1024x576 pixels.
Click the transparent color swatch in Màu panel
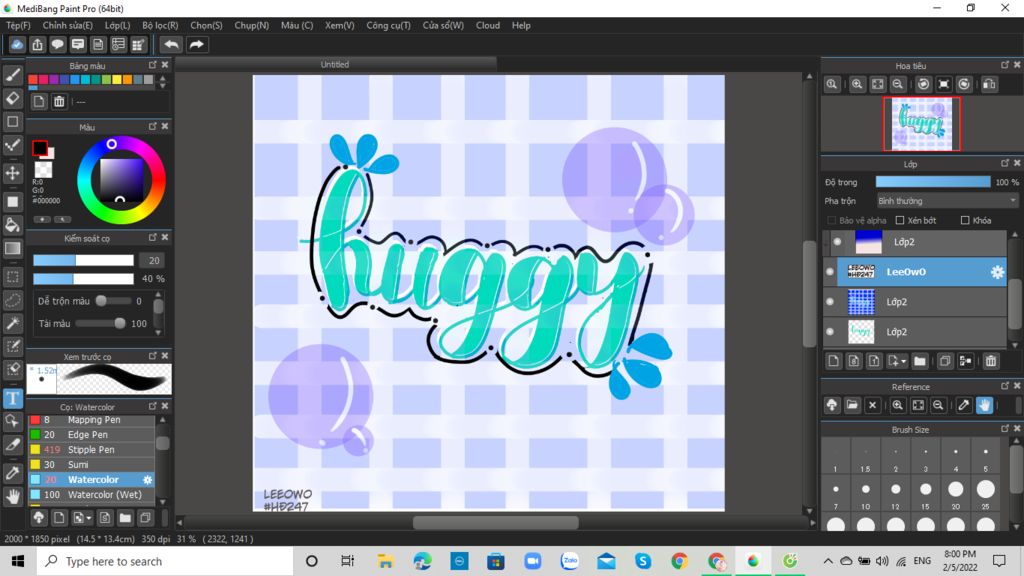click(x=43, y=170)
